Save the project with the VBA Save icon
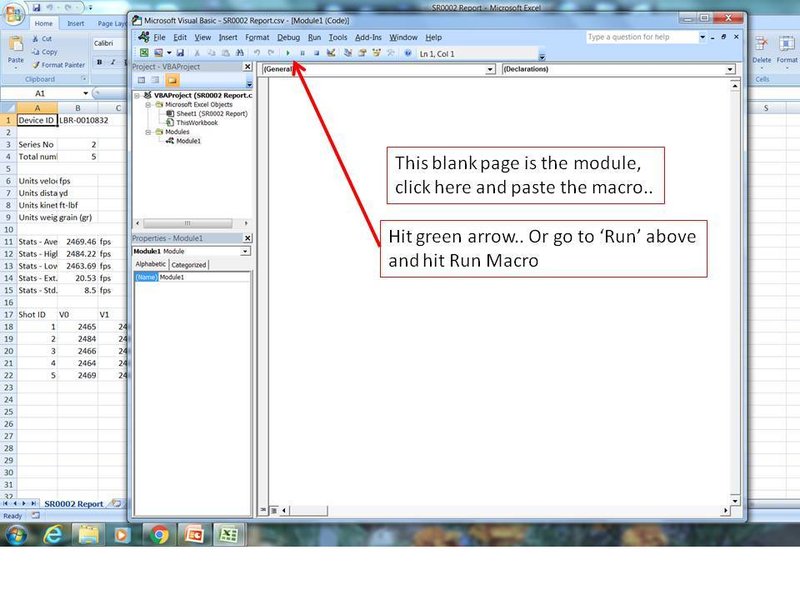This screenshot has height=600, width=800. coord(180,53)
